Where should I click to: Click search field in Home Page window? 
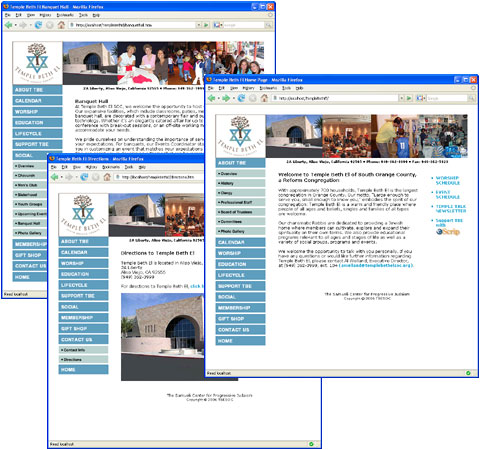[447, 98]
